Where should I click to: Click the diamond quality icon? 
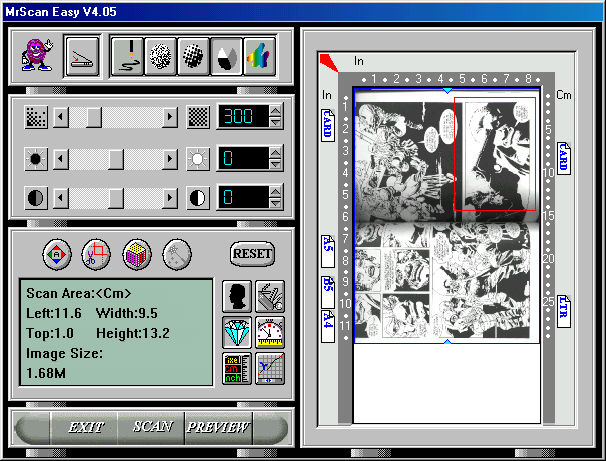(x=237, y=332)
